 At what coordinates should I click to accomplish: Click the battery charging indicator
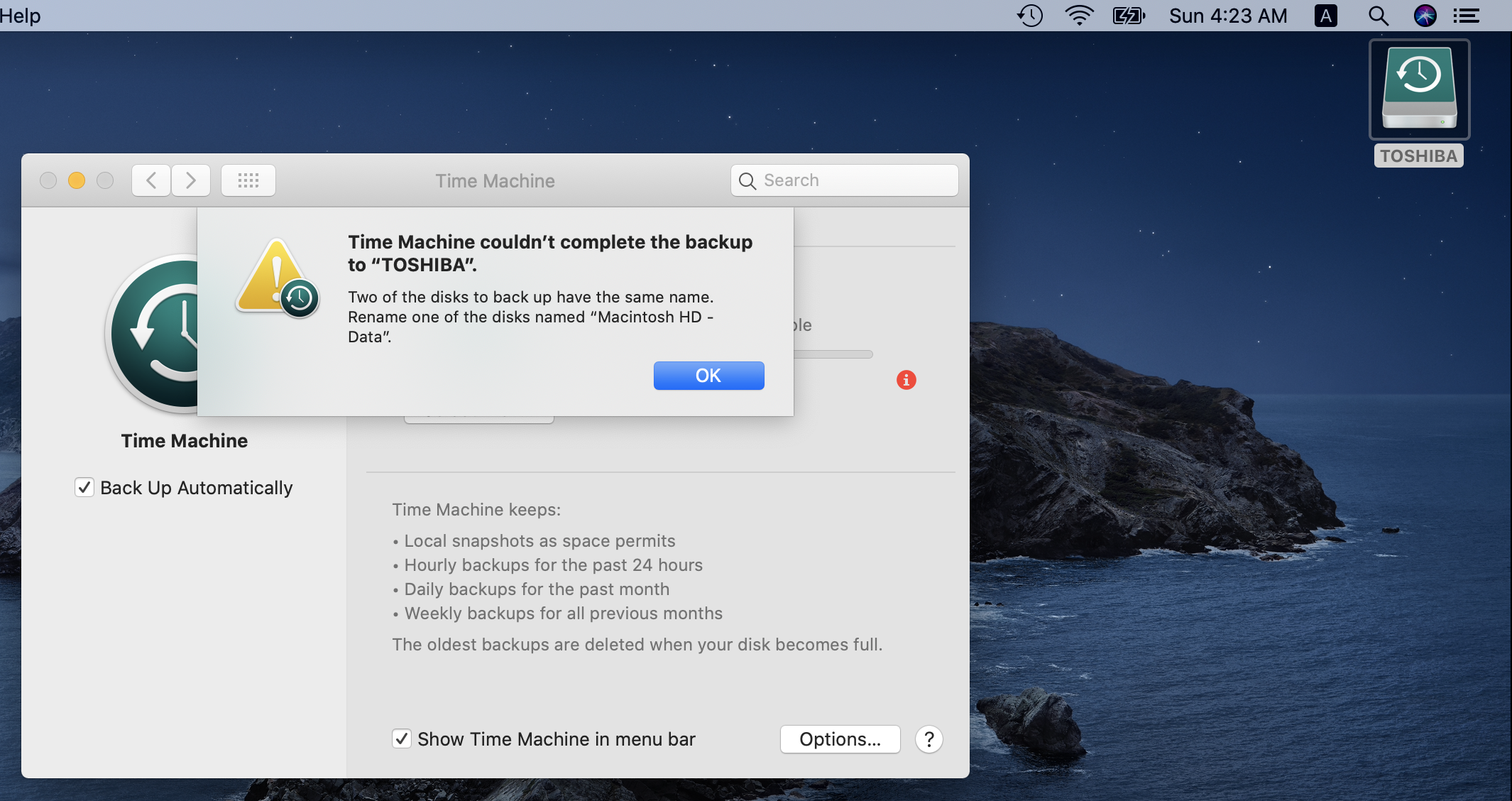coord(1129,16)
